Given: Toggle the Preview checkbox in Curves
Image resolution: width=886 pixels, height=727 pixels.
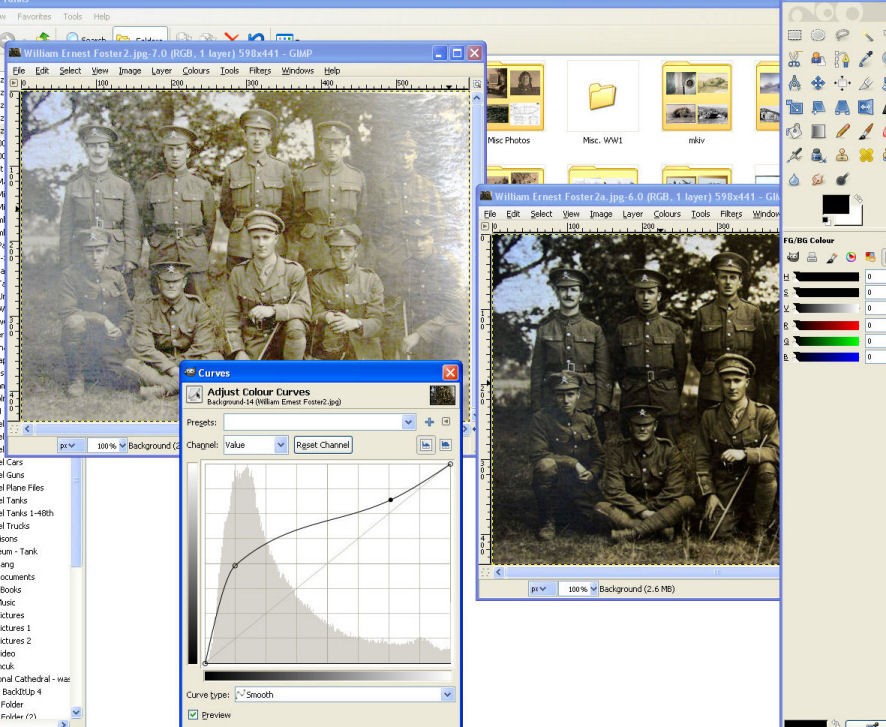Looking at the screenshot, I should coord(193,715).
